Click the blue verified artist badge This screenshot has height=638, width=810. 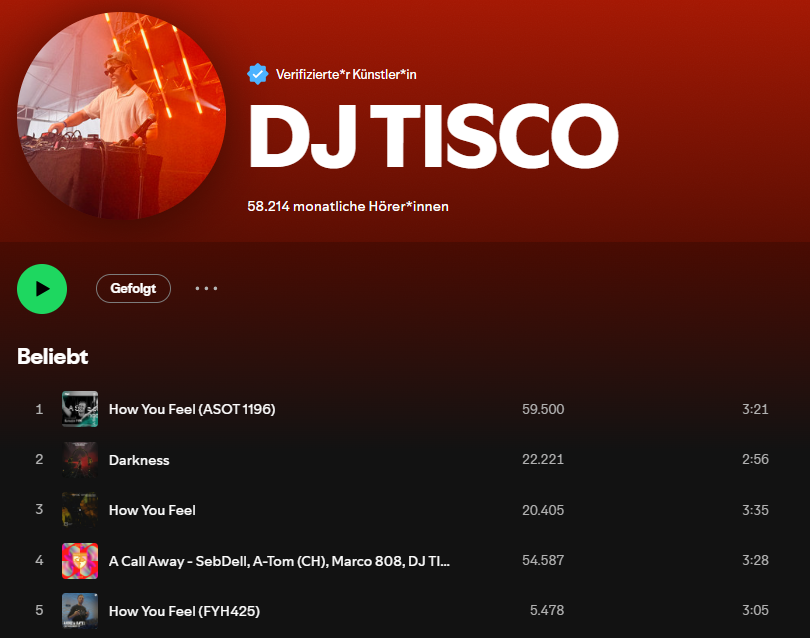[257, 74]
